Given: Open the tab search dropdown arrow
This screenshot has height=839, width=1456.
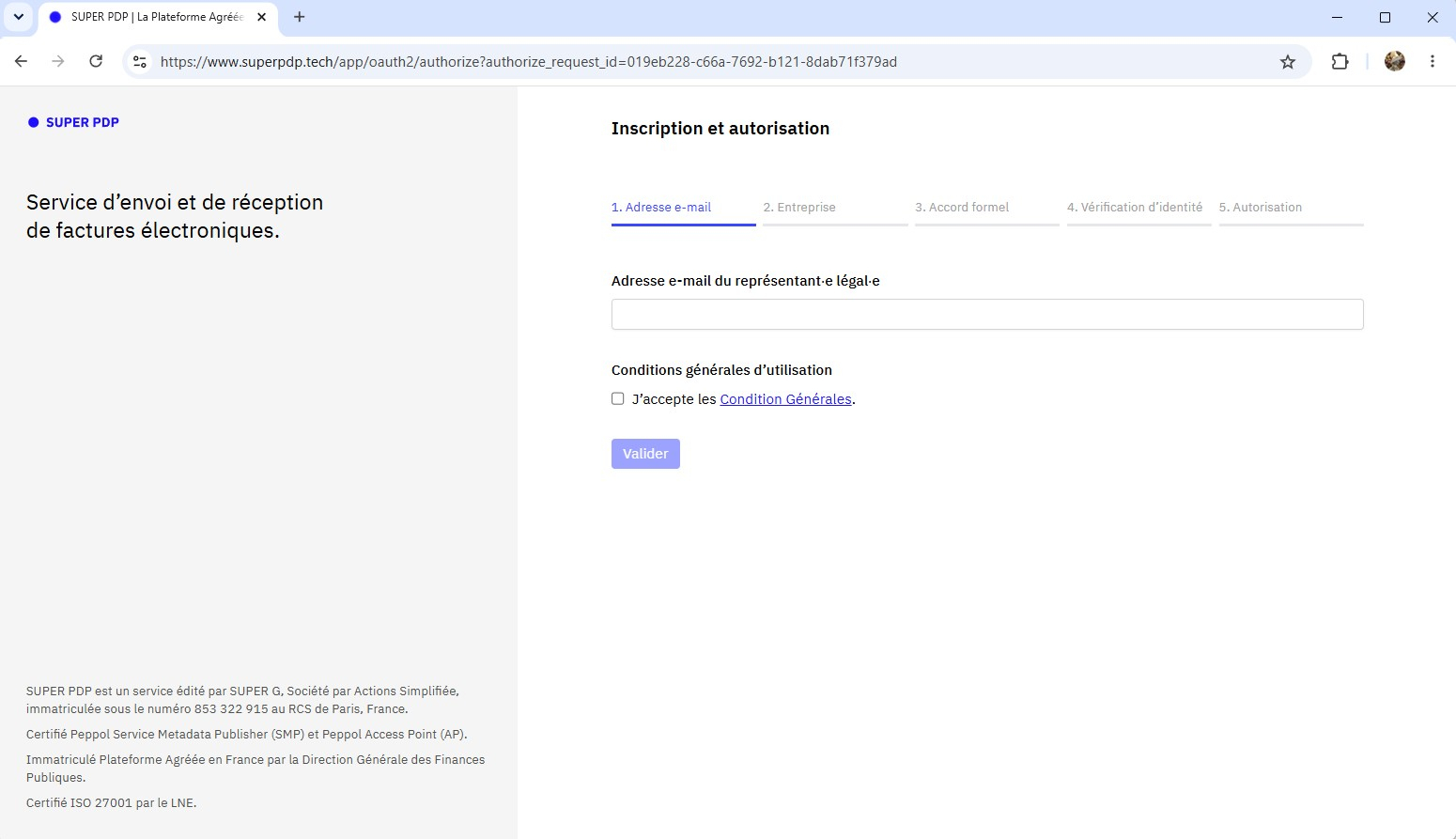Looking at the screenshot, I should point(18,17).
